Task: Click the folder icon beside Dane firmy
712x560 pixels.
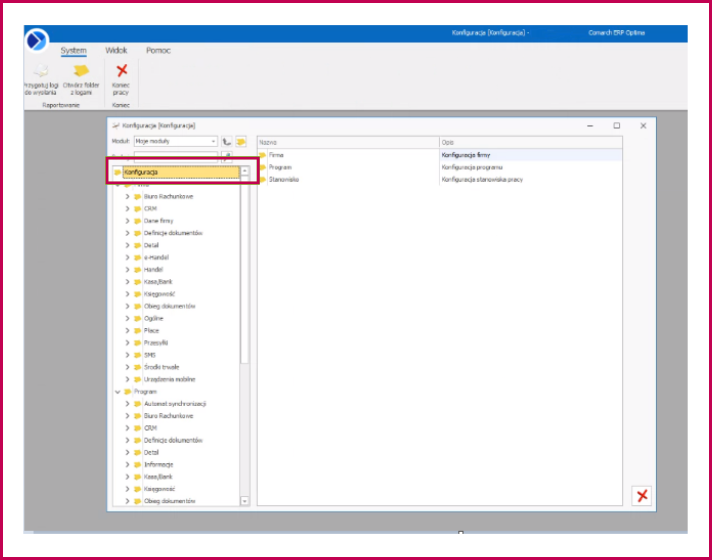Action: pyautogui.click(x=137, y=221)
